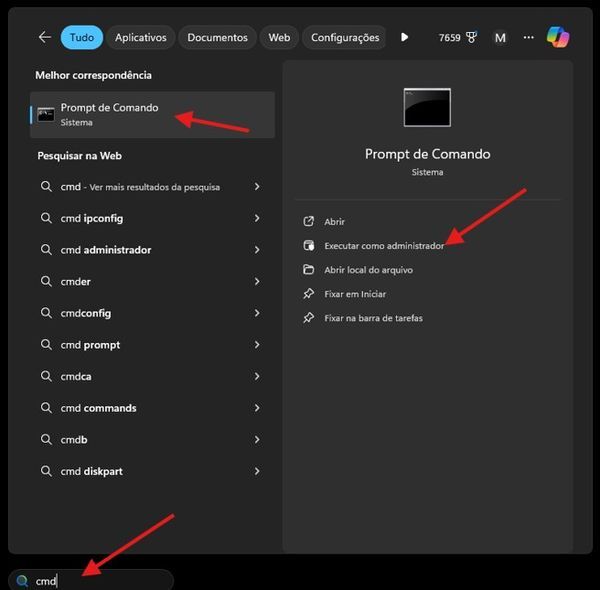Expand the cmd diskpart suggestion chevron
This screenshot has height=590, width=600.
pyautogui.click(x=257, y=471)
